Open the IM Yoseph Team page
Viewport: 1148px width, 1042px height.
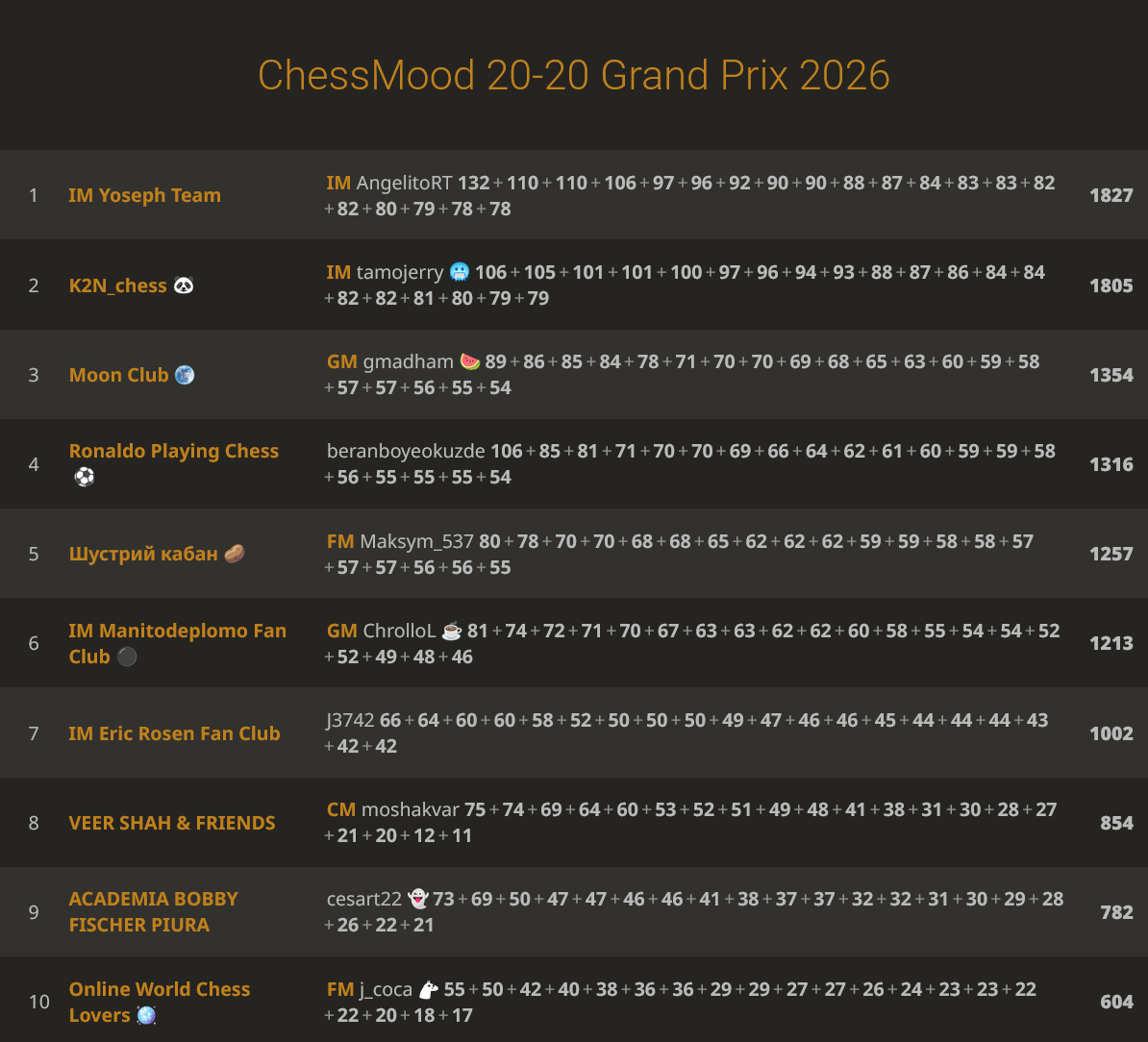pyautogui.click(x=144, y=195)
